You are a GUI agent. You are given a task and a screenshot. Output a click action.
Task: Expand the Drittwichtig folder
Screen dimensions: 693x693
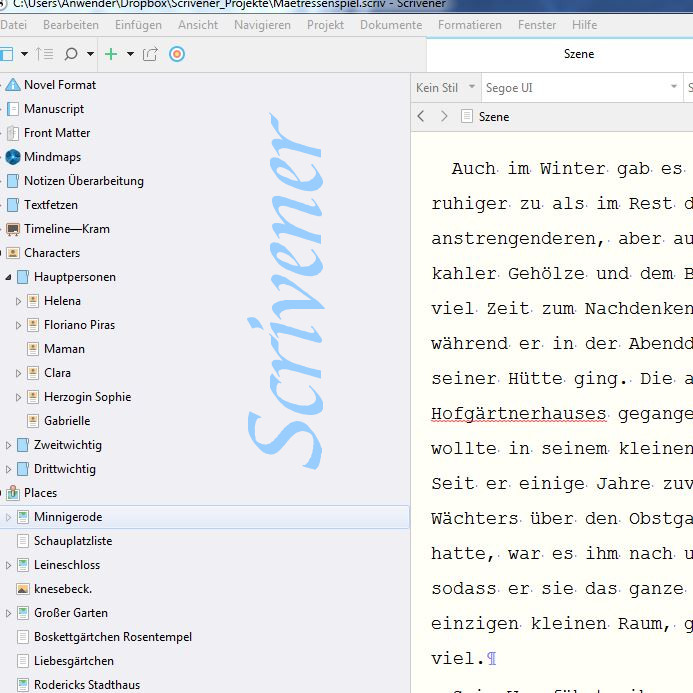[x=8, y=469]
